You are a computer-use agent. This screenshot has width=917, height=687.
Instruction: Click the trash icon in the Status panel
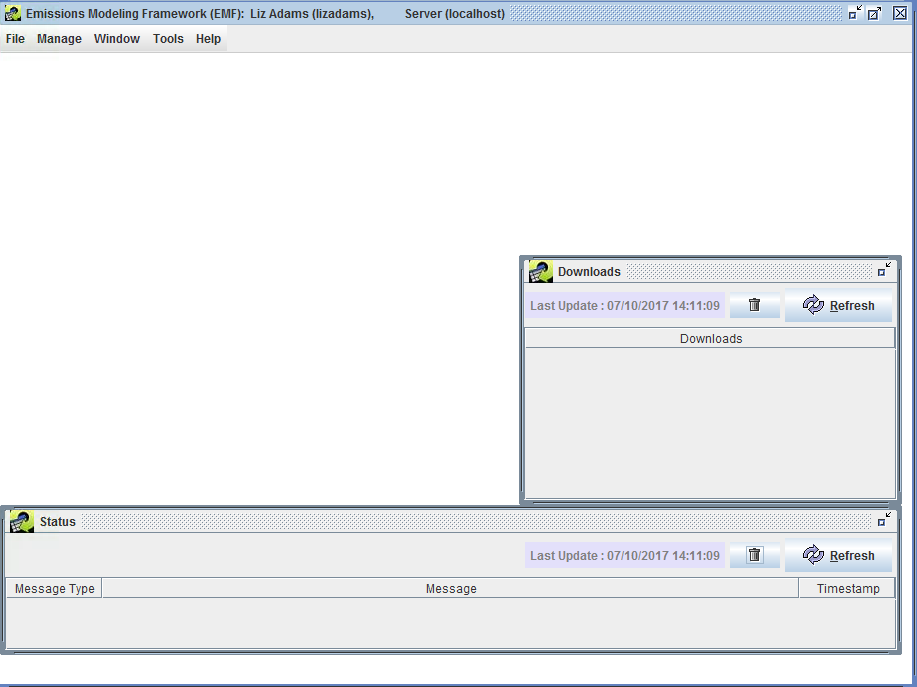[755, 555]
